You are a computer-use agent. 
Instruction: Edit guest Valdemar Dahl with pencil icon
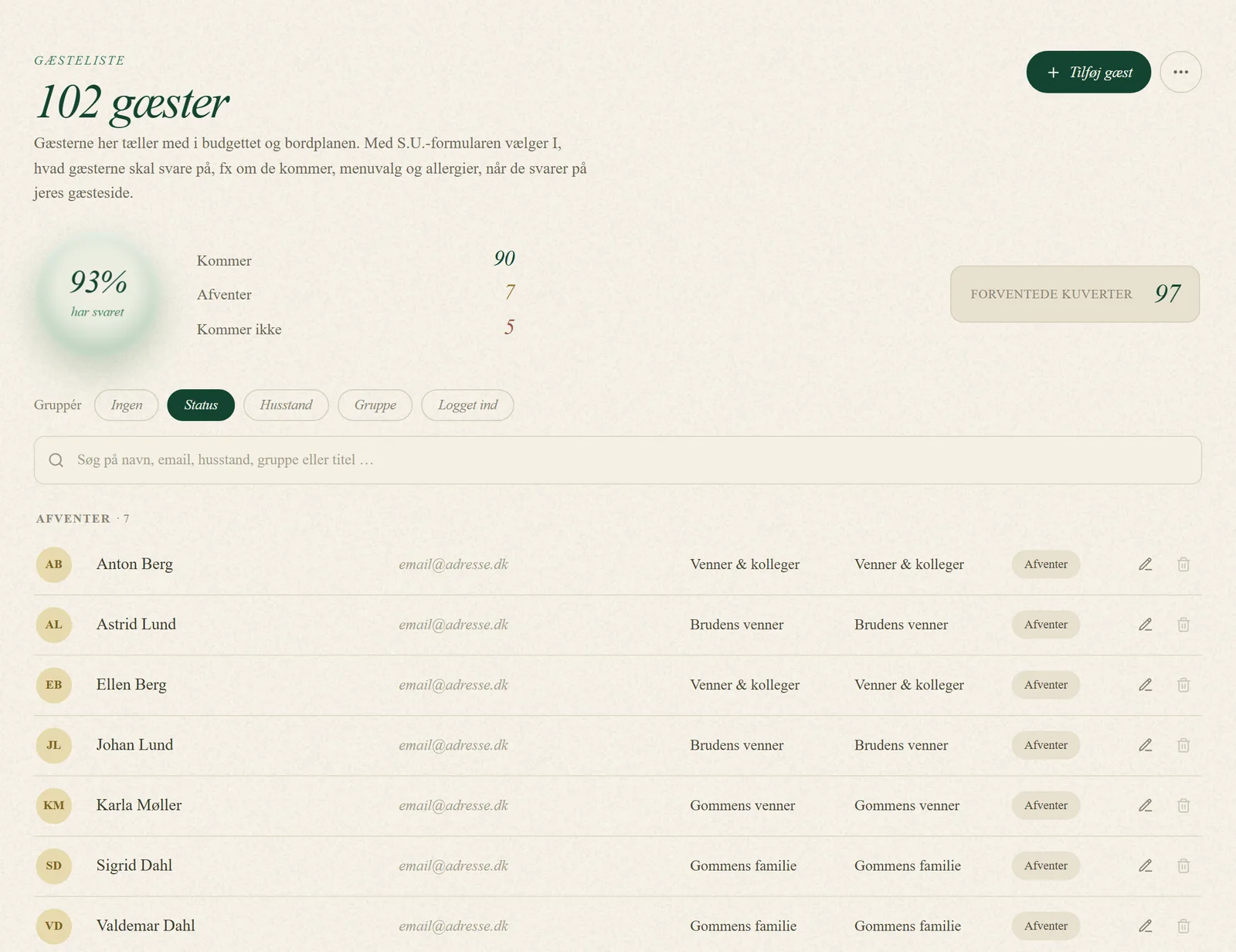coord(1146,926)
